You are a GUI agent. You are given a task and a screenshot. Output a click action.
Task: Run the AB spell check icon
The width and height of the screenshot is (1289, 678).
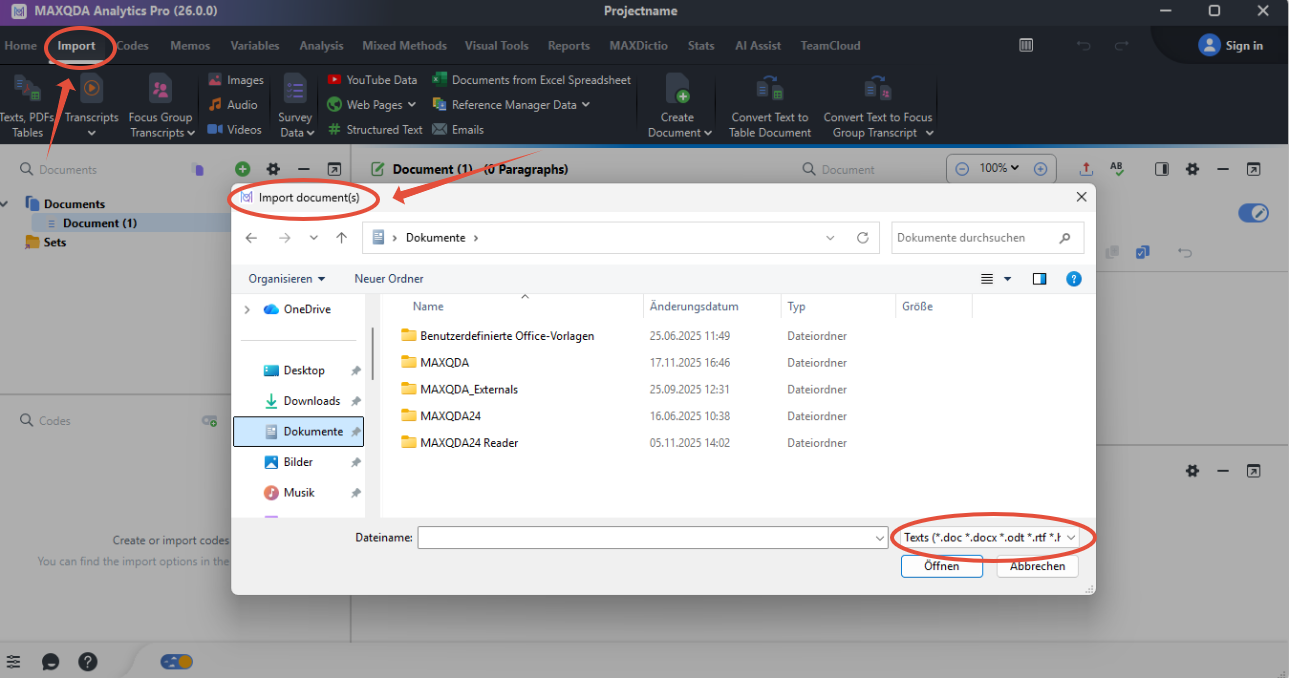[1117, 169]
